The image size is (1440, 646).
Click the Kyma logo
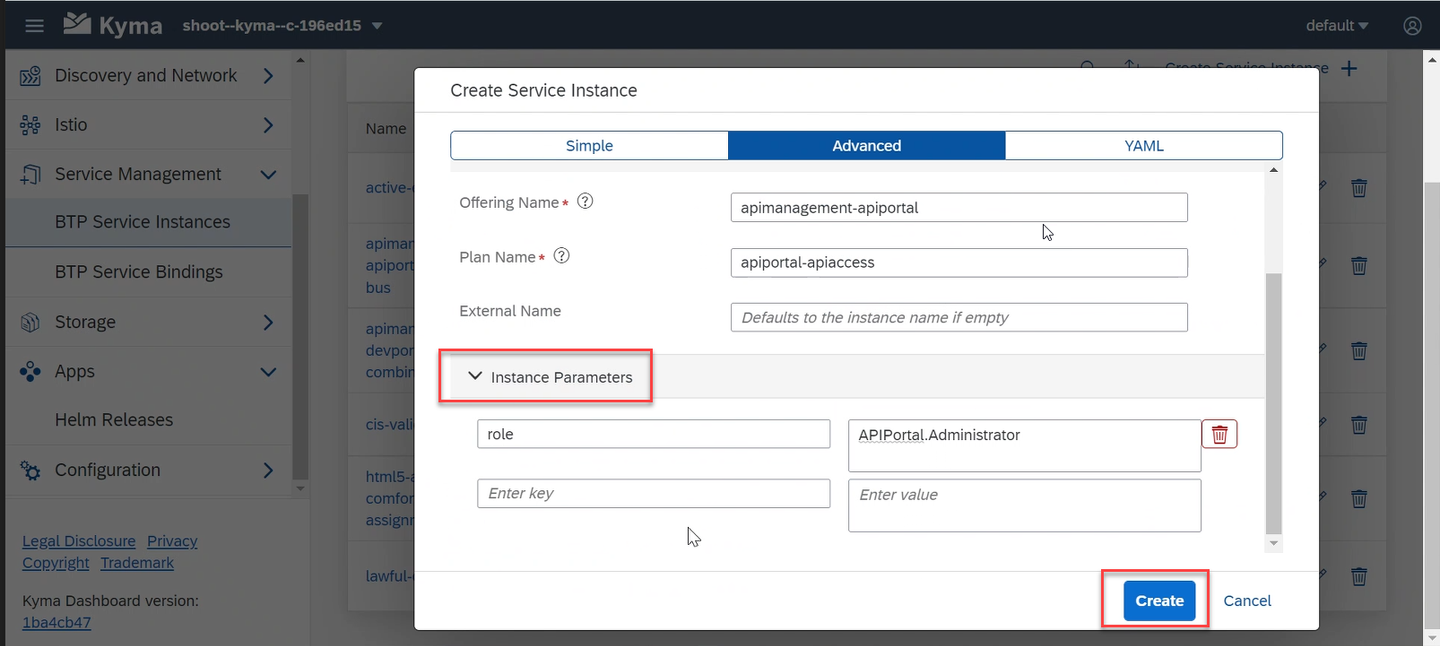coord(112,25)
